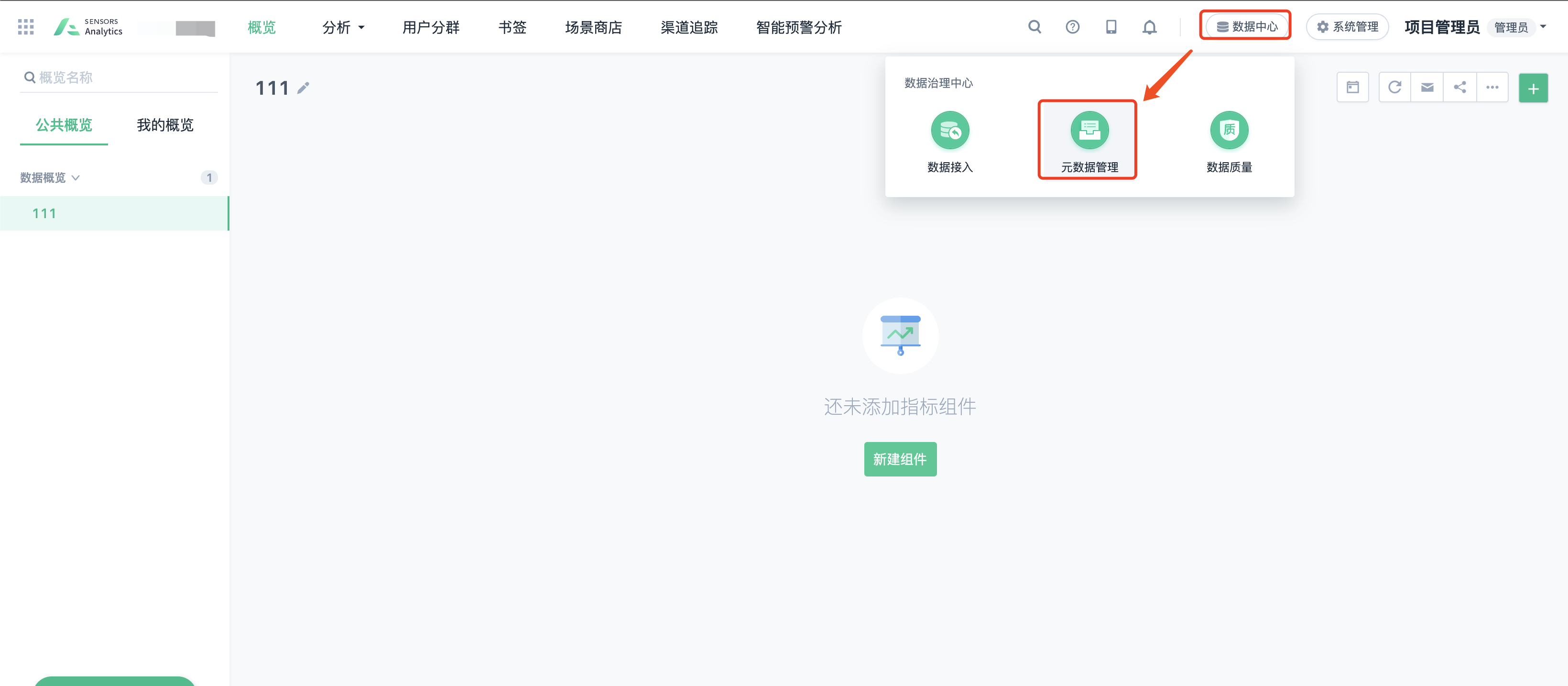Open 系统管理 settings button

(x=1347, y=27)
